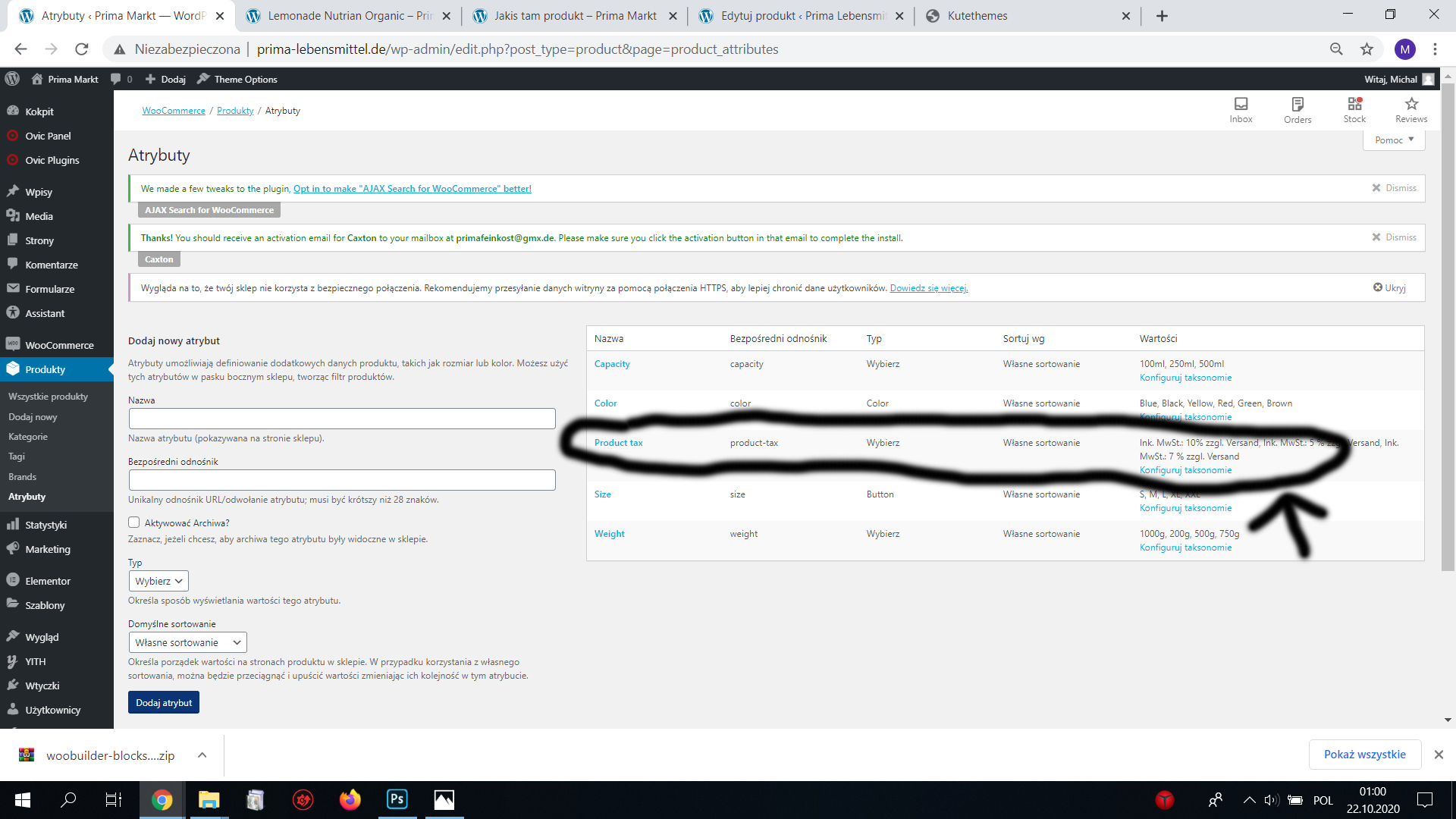Click the Dowiedz się więcej link
The image size is (1456, 819).
coord(929,288)
